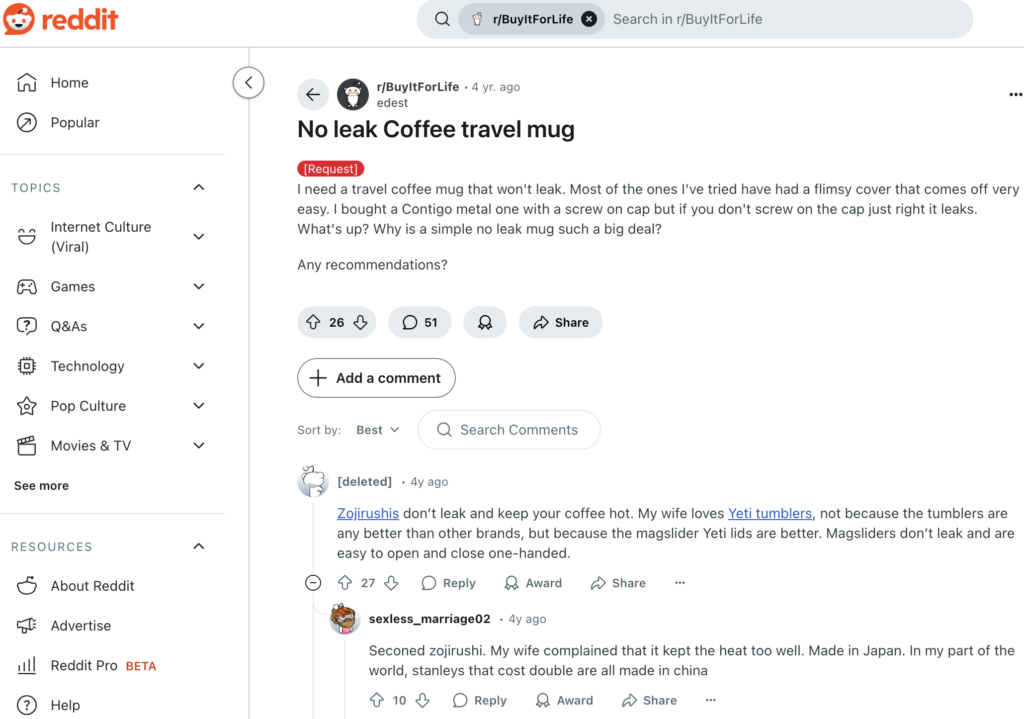This screenshot has width=1024, height=719.
Task: Collapse the left navigation sidebar
Action: pyautogui.click(x=248, y=82)
